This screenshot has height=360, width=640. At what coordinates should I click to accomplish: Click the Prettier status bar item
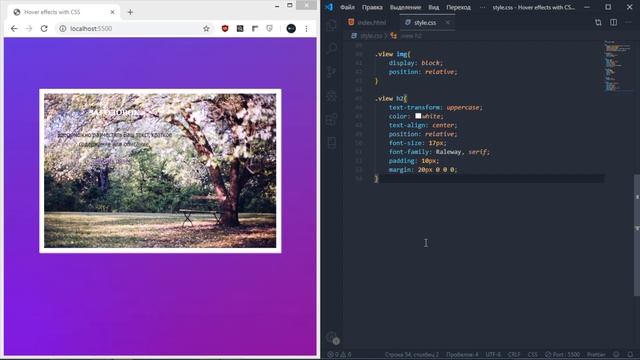tap(596, 354)
